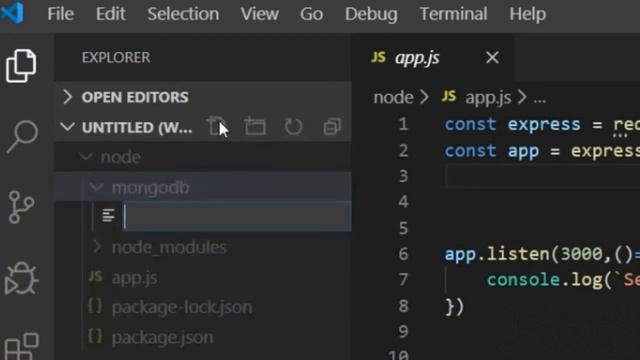The height and width of the screenshot is (360, 640).
Task: Click line number 1 in the gutter
Action: coord(403,124)
